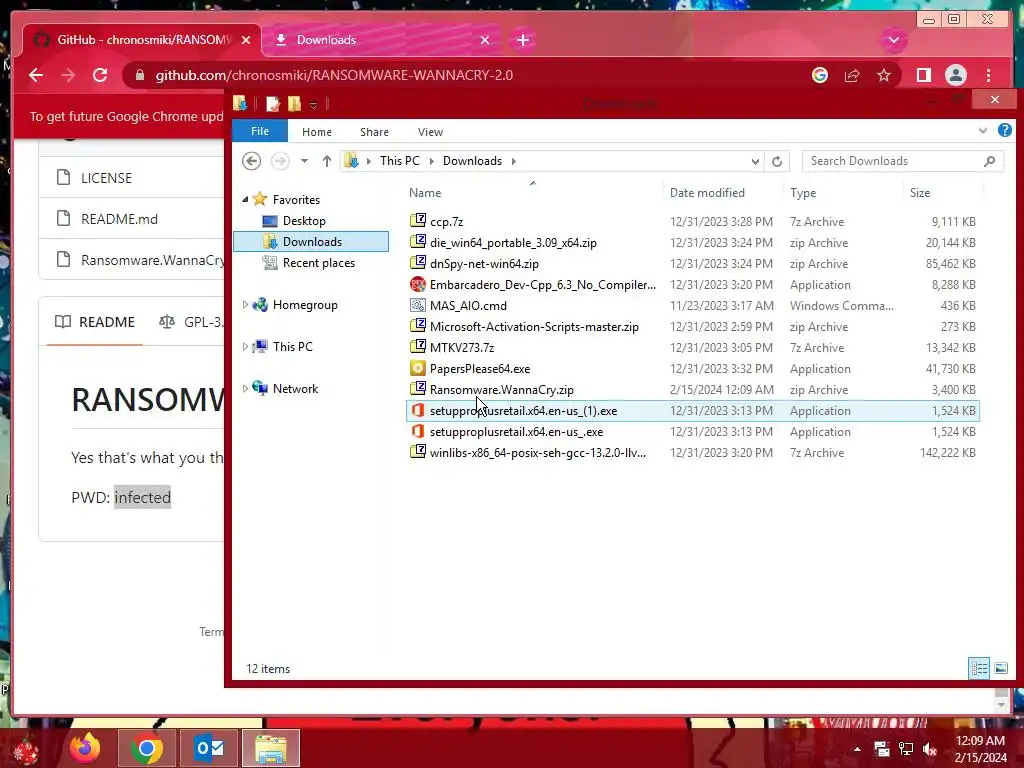1024x768 pixels.
Task: Click the Properties quick access toolbar icon
Action: [x=273, y=104]
